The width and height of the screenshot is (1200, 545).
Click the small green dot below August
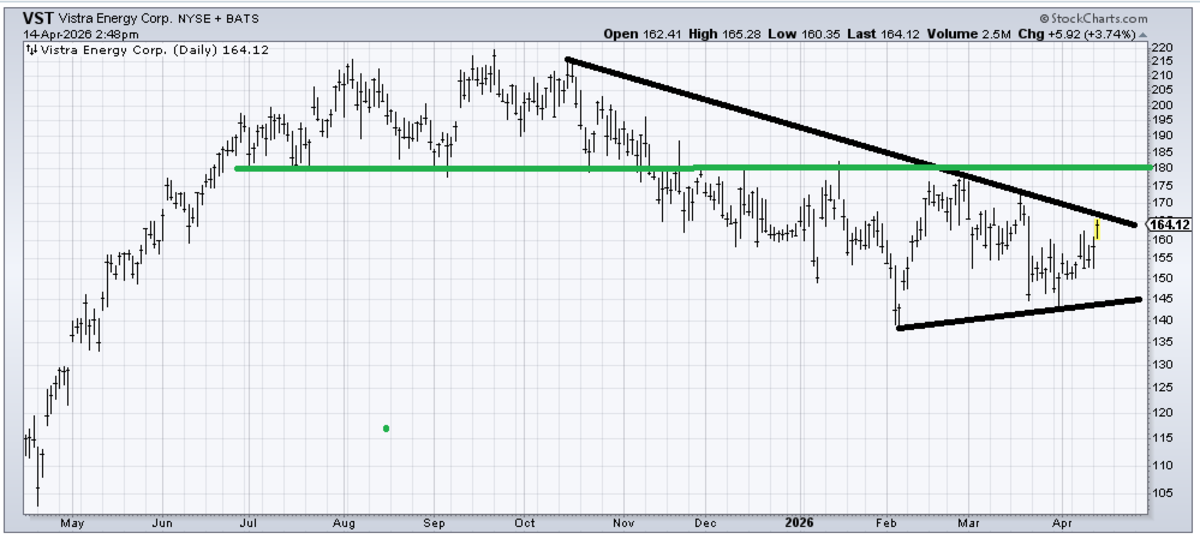tap(386, 429)
